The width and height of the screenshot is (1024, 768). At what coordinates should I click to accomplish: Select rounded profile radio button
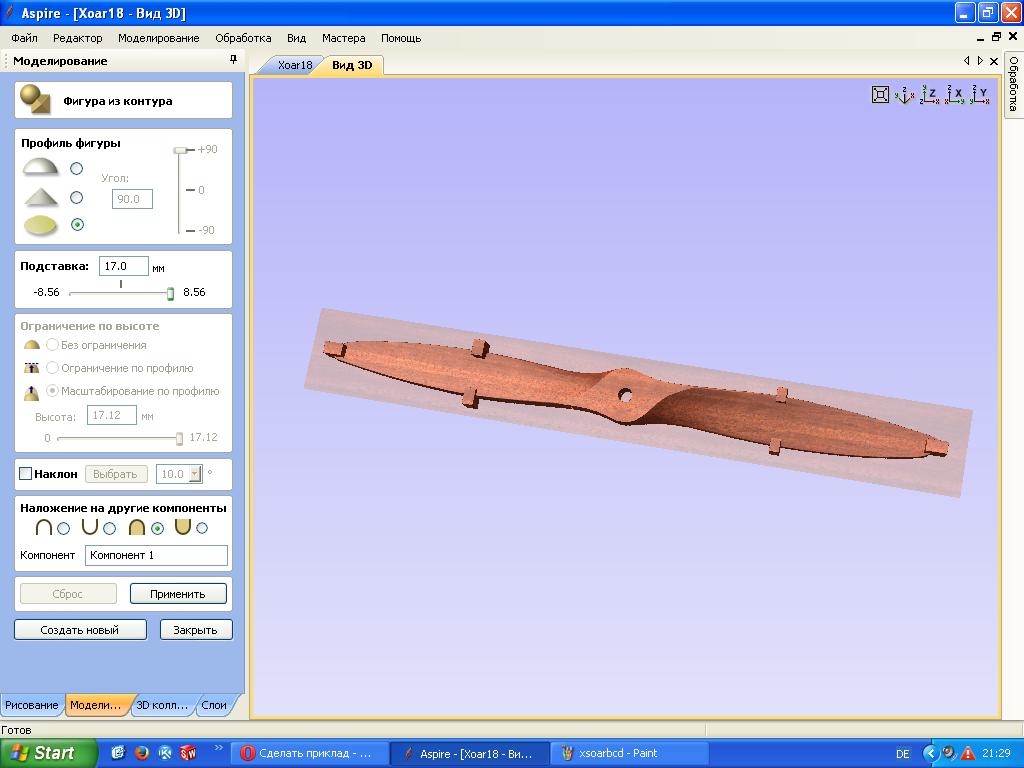[x=76, y=168]
